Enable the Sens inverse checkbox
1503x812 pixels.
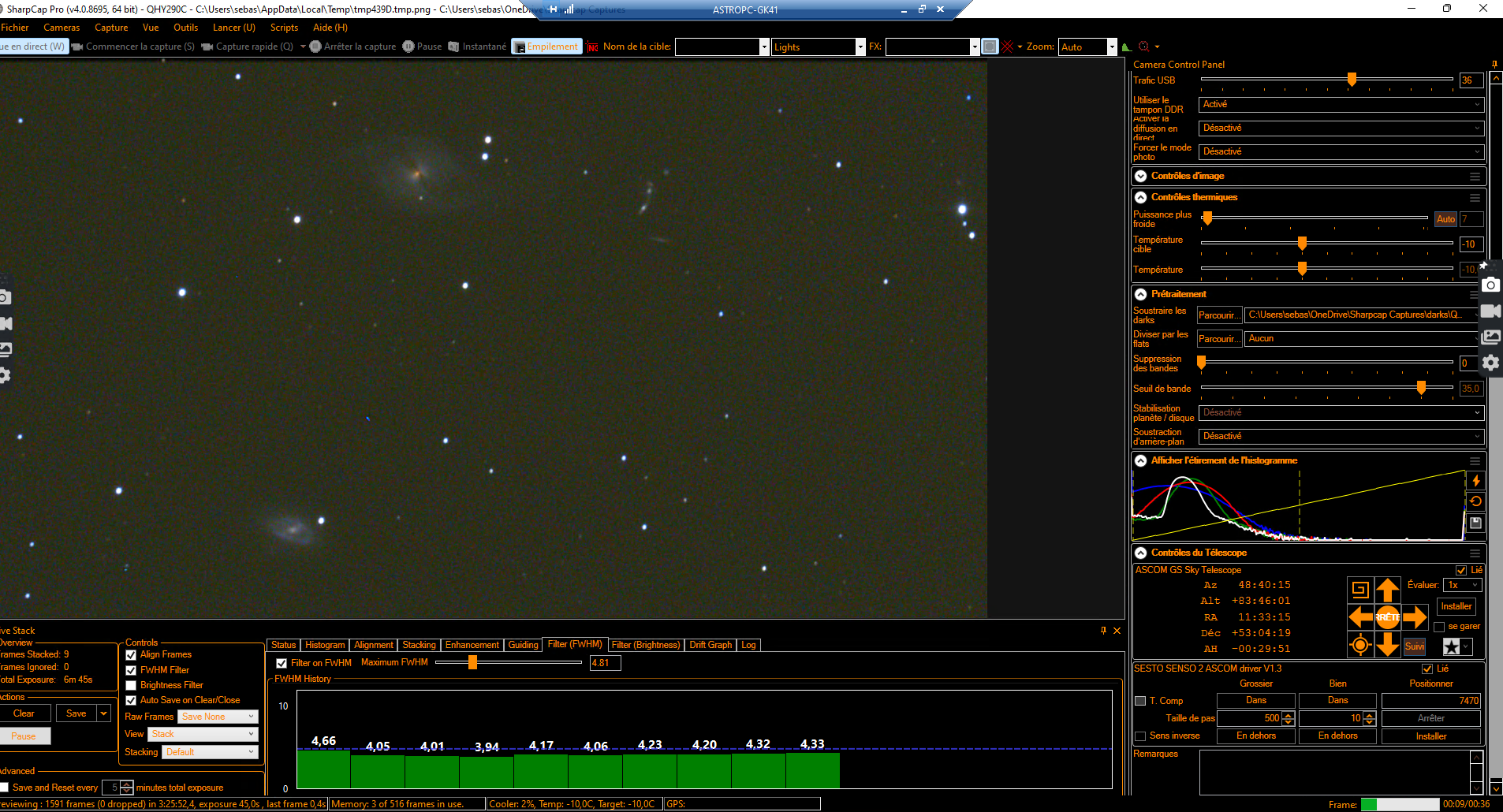pyautogui.click(x=1140, y=736)
